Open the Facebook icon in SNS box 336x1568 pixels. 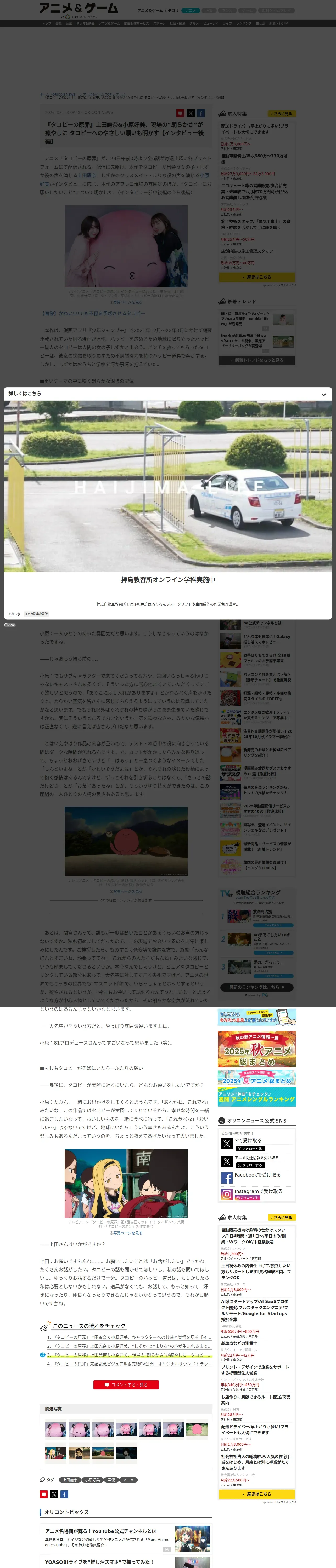(x=226, y=1178)
